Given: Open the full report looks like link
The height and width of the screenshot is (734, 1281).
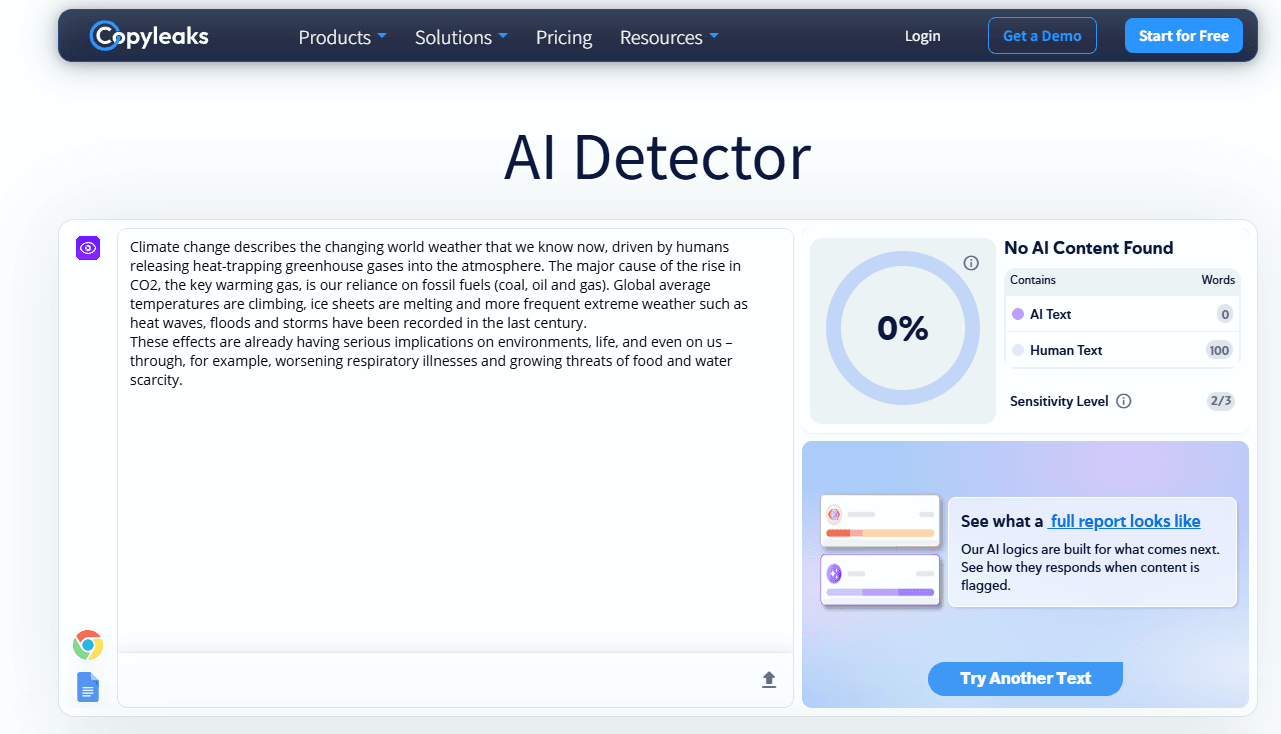Looking at the screenshot, I should click(x=1124, y=521).
